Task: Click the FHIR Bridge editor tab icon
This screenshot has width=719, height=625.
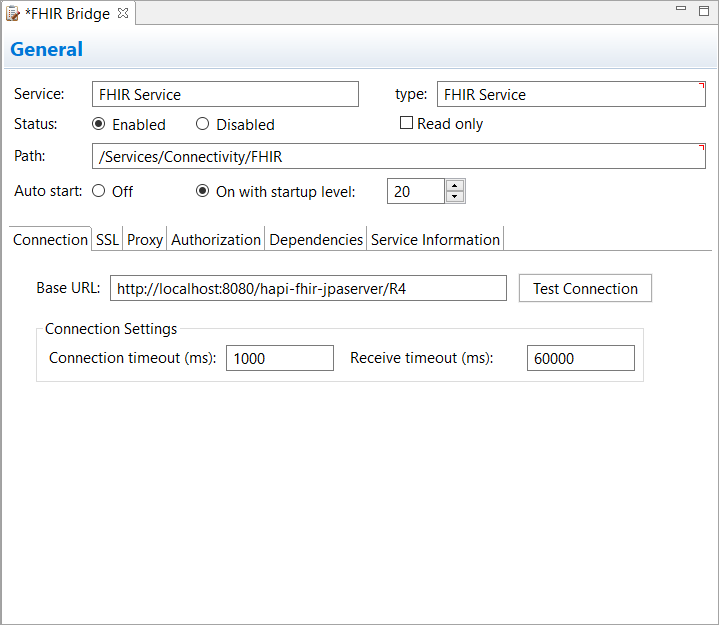Action: point(12,14)
